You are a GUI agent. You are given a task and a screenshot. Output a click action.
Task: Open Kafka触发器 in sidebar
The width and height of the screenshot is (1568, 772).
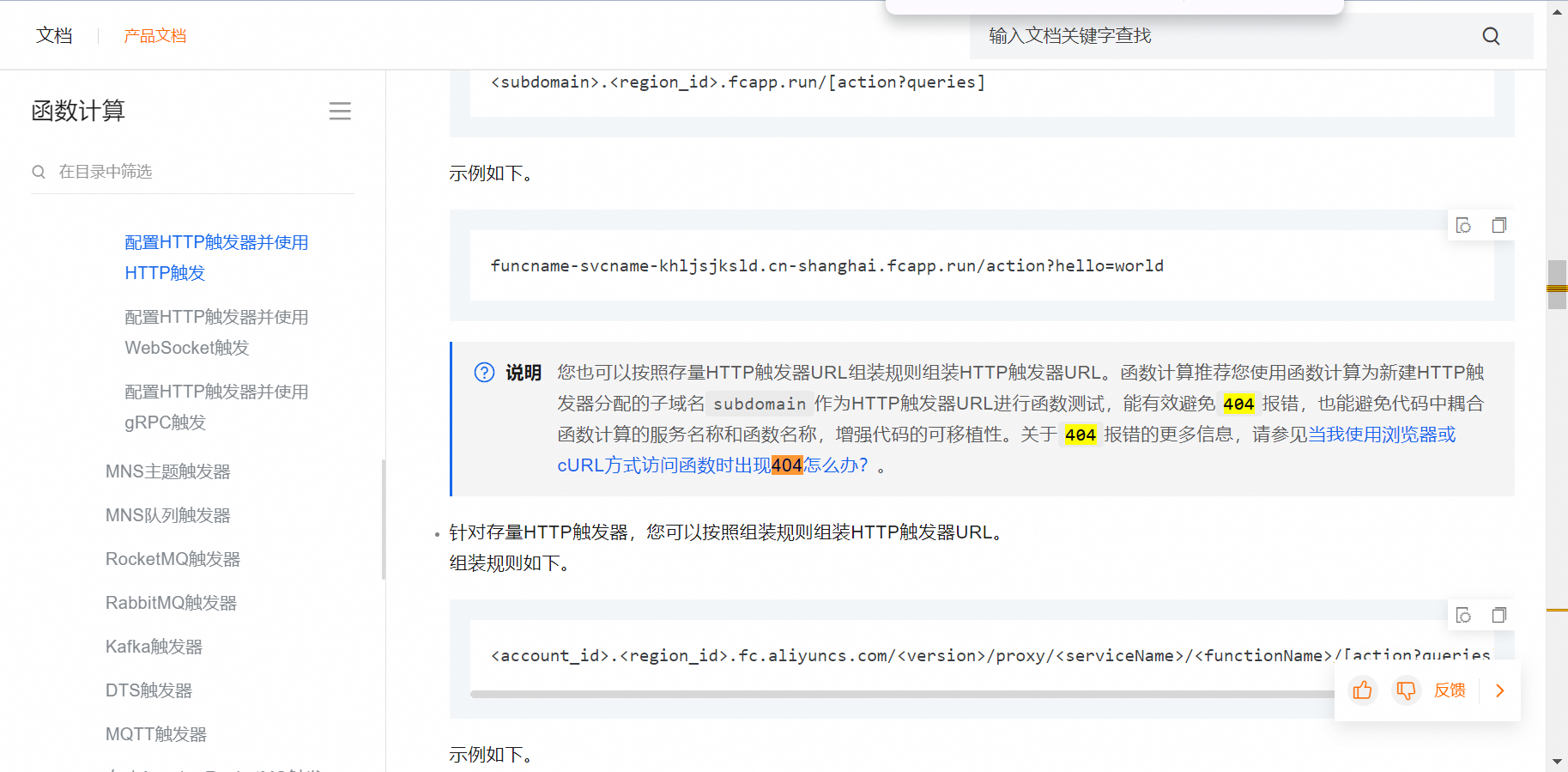tap(154, 647)
